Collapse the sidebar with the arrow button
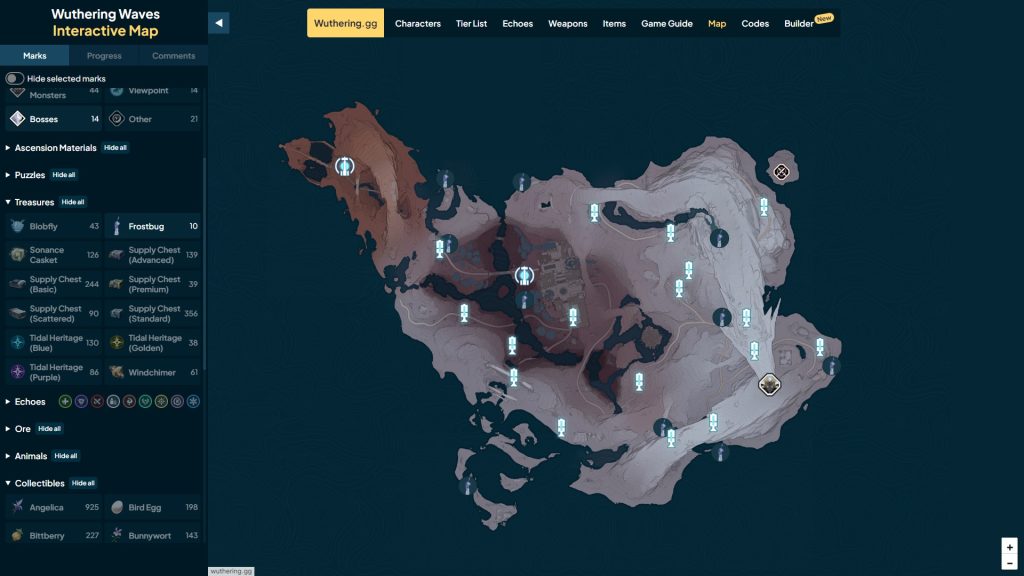1024x576 pixels. click(219, 23)
